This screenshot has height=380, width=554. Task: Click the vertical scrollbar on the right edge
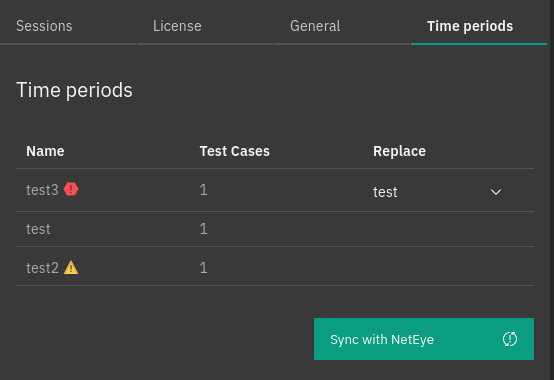[552, 190]
